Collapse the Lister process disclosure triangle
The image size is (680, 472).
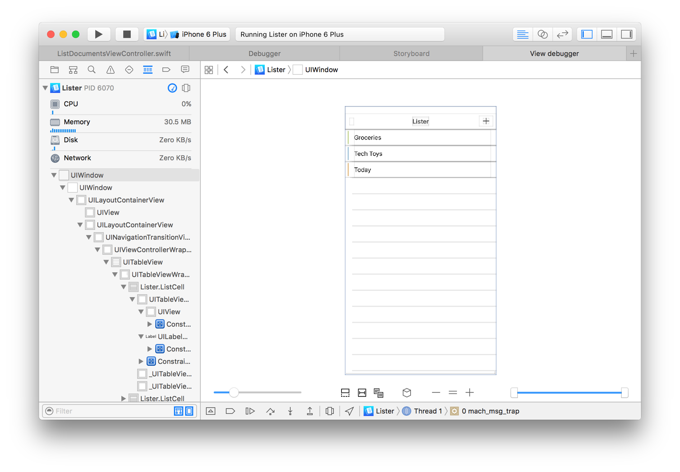[45, 88]
